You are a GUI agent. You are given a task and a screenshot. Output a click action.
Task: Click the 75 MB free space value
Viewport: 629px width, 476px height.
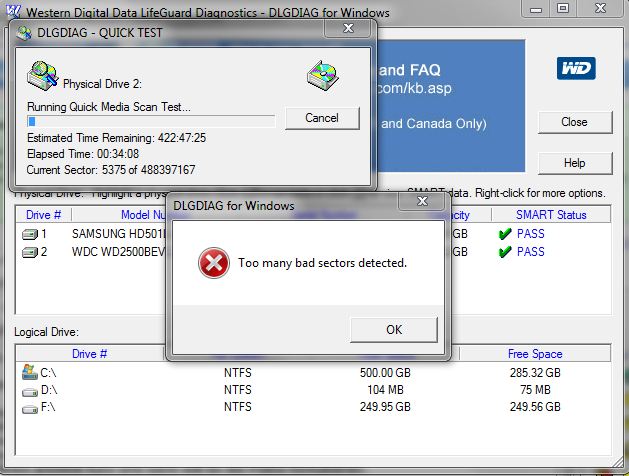tap(535, 390)
